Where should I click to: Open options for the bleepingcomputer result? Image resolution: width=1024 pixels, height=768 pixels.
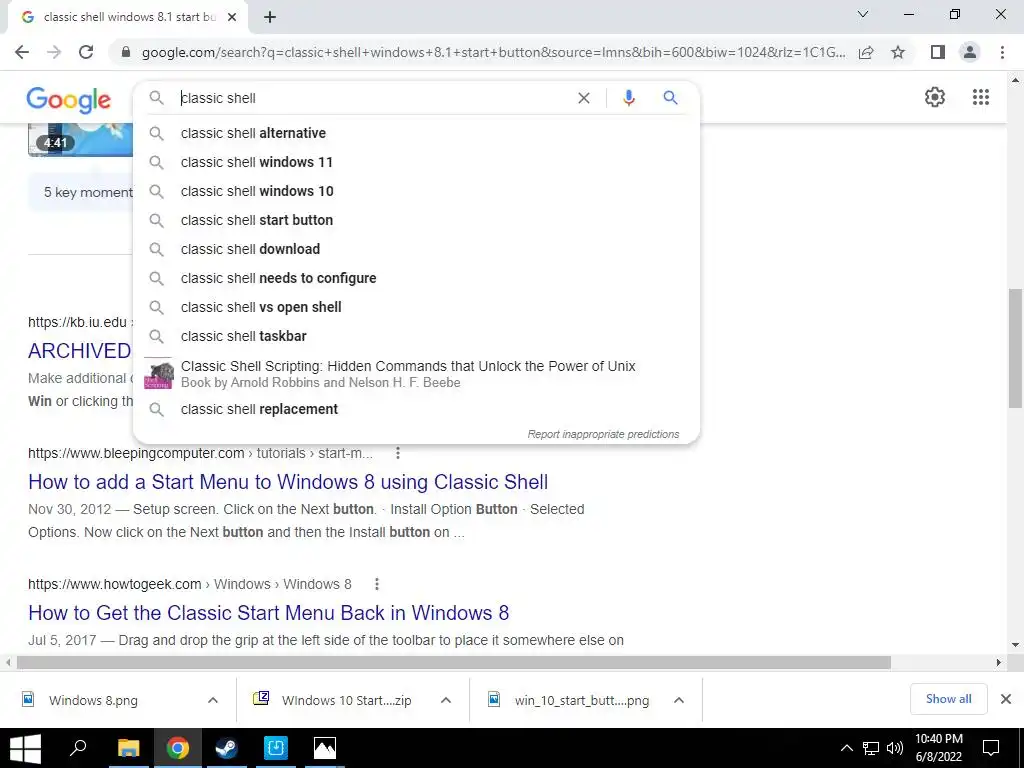click(398, 453)
